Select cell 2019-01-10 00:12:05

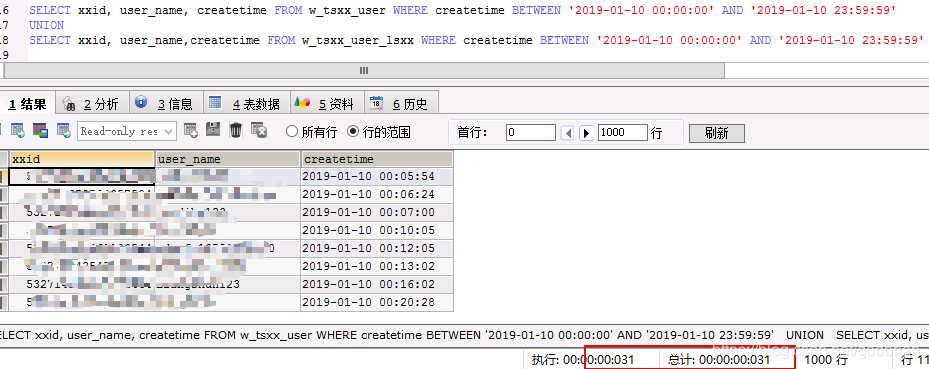click(x=377, y=248)
